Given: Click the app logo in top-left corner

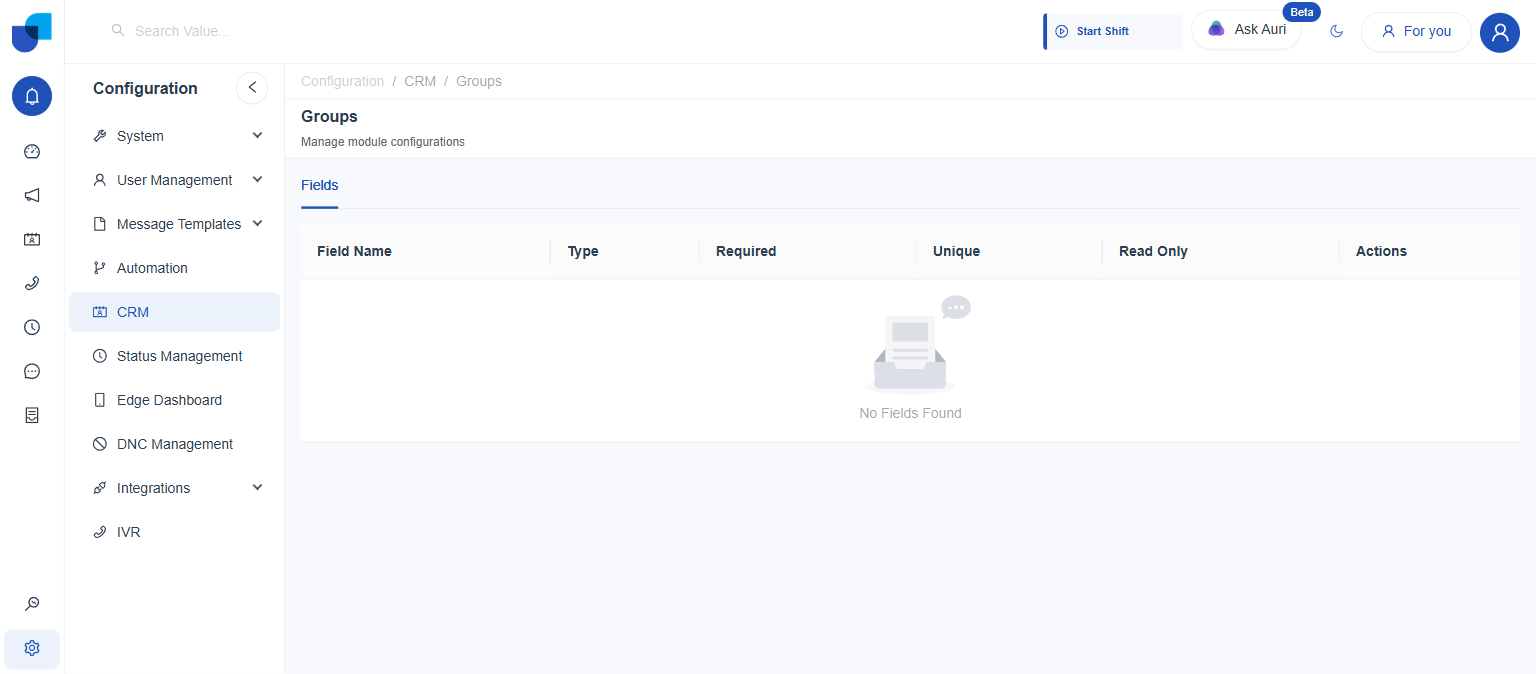Looking at the screenshot, I should tap(32, 32).
